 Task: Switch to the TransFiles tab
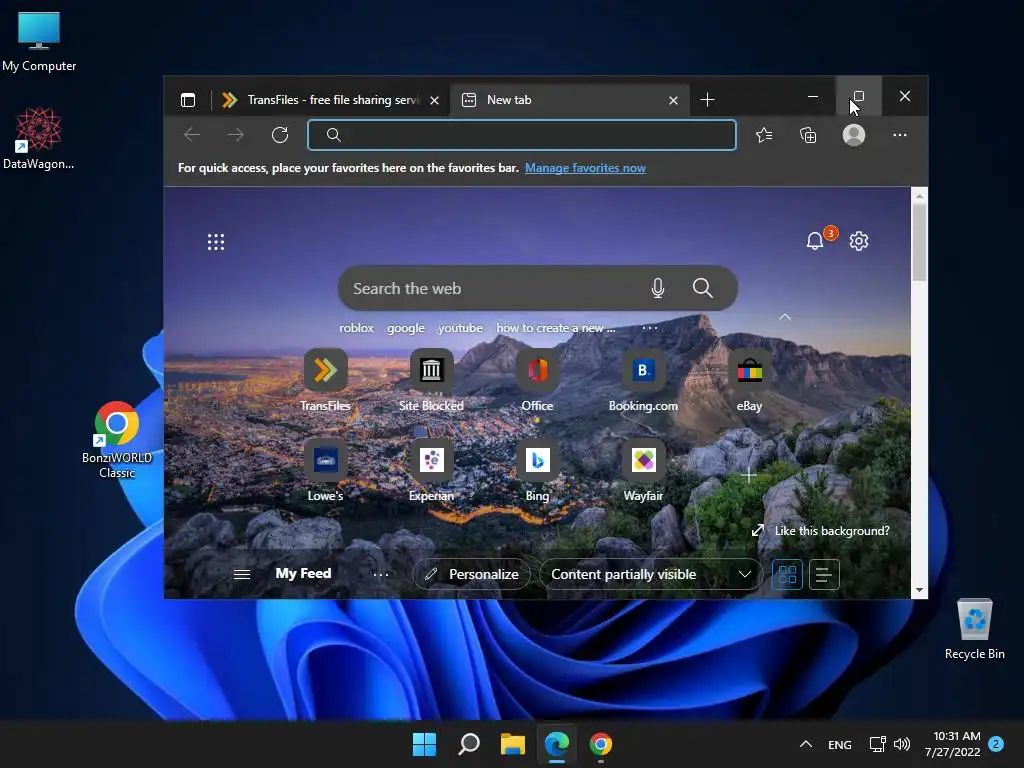(x=330, y=100)
